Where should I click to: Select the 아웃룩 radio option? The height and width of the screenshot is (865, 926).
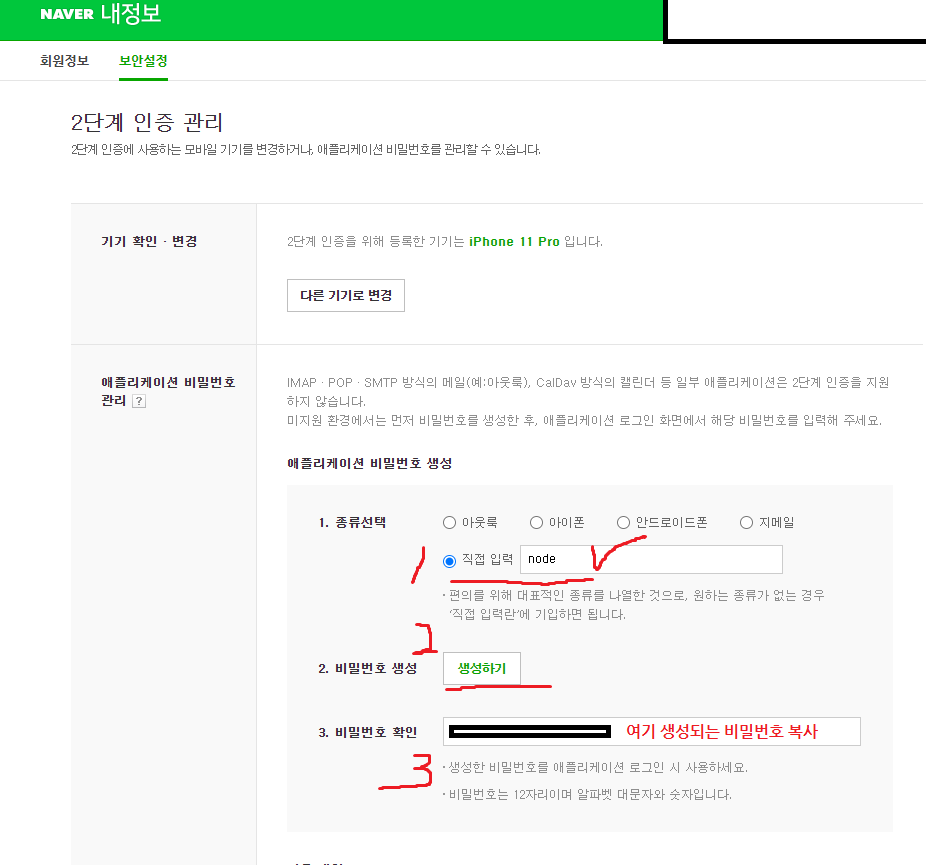tap(449, 523)
